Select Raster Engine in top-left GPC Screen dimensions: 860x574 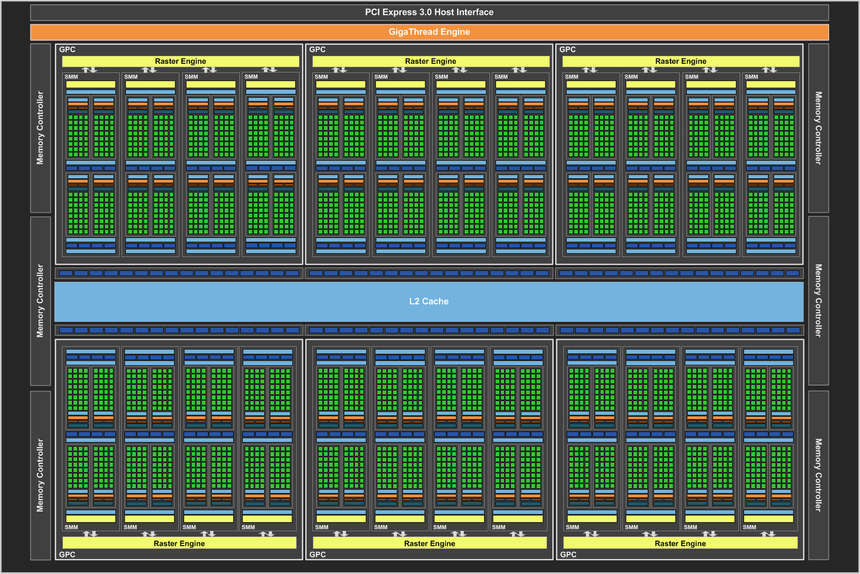tap(180, 61)
